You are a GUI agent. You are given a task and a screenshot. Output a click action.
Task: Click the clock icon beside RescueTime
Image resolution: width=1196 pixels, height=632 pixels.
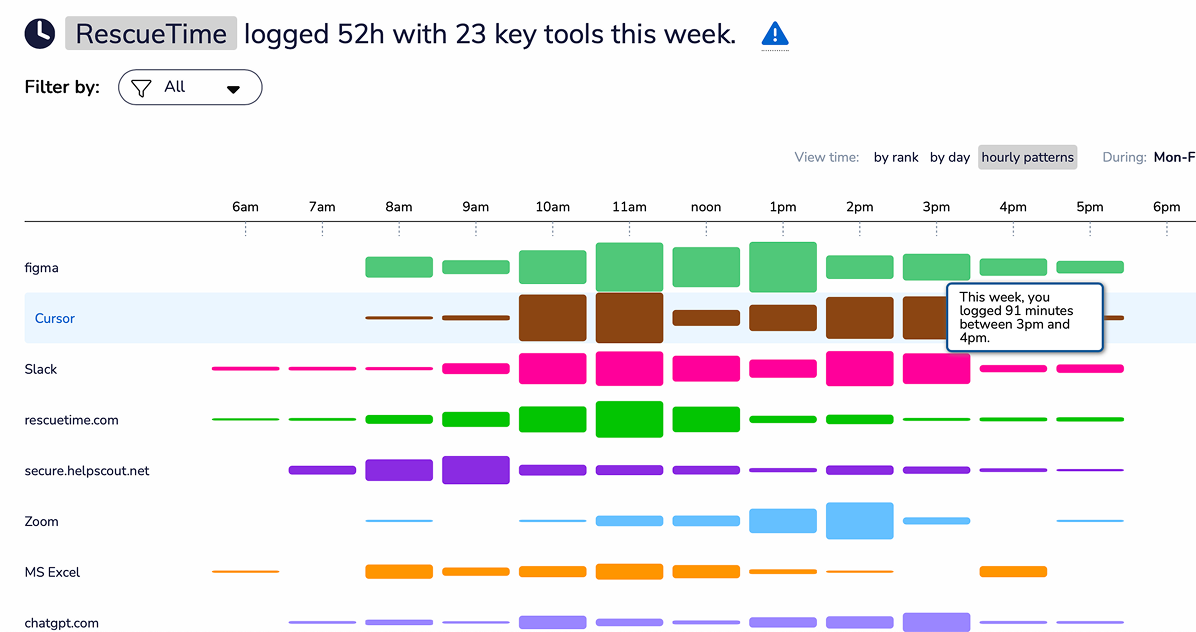[39, 33]
